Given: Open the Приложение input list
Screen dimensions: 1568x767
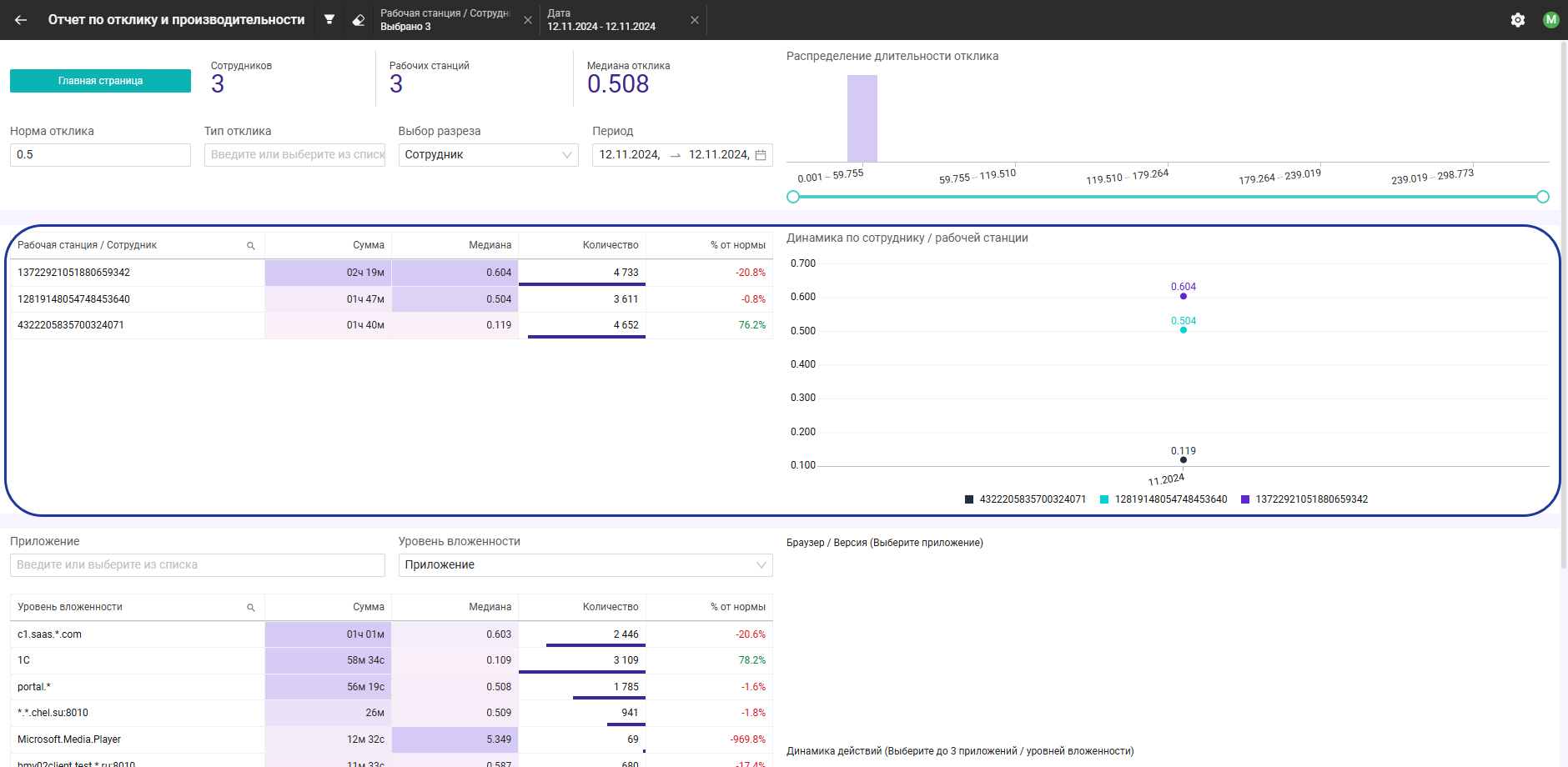Looking at the screenshot, I should [x=198, y=565].
